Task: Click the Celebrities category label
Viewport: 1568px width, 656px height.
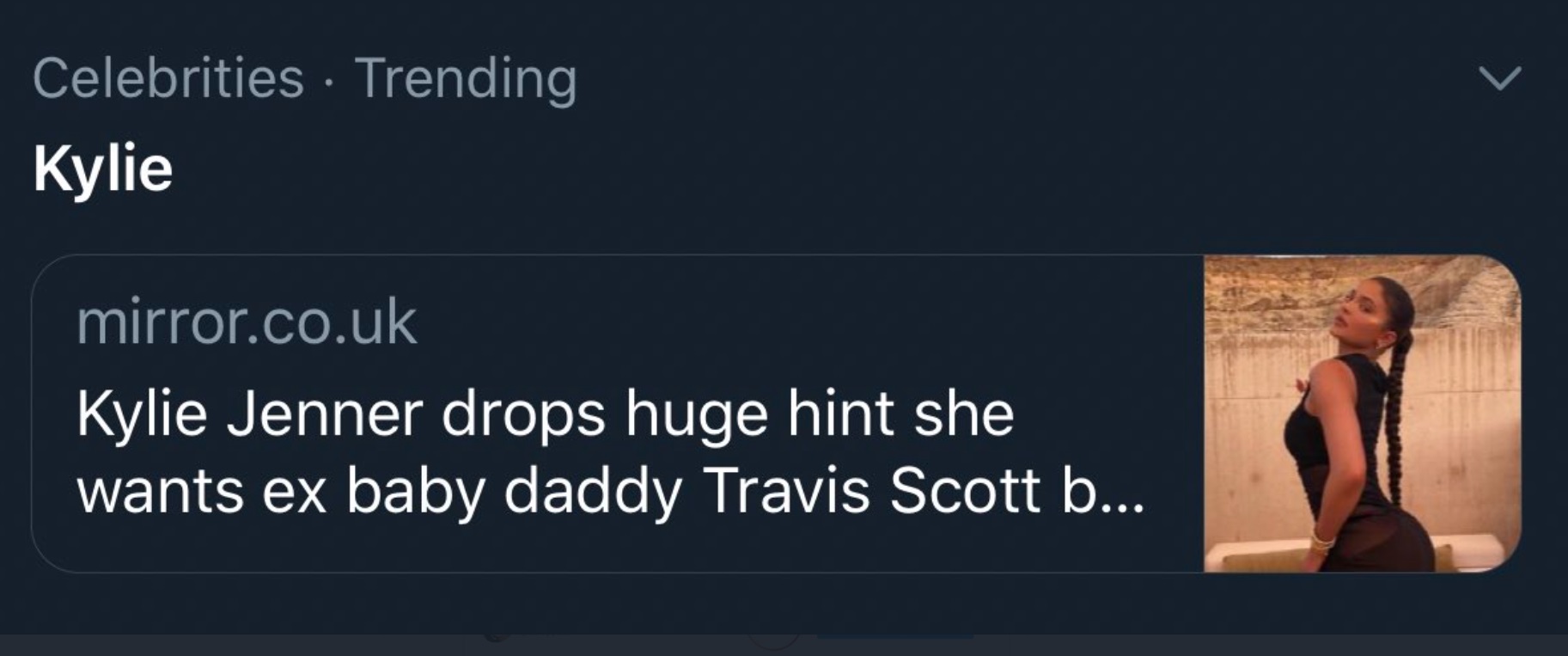Action: 168,78
